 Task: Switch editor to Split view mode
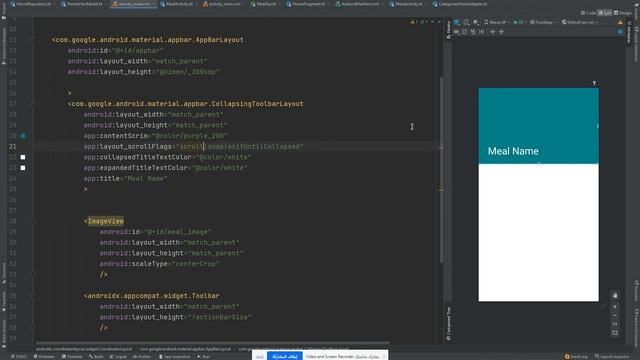coord(604,13)
